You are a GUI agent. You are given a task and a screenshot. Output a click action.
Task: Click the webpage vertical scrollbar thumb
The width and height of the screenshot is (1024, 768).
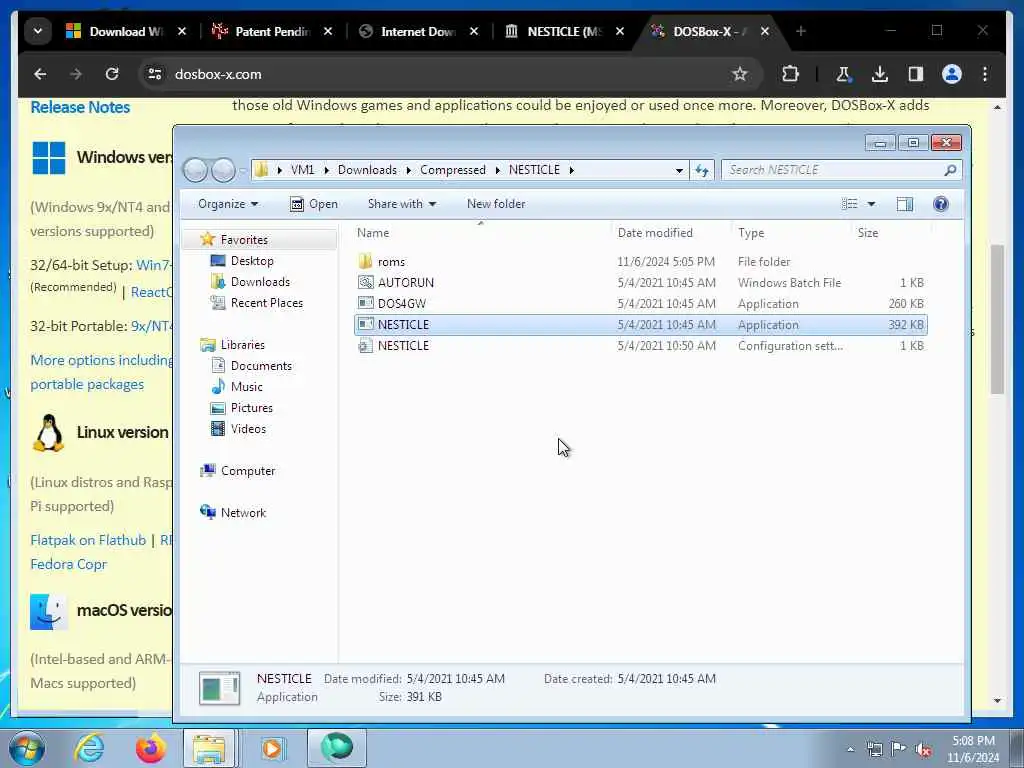997,319
